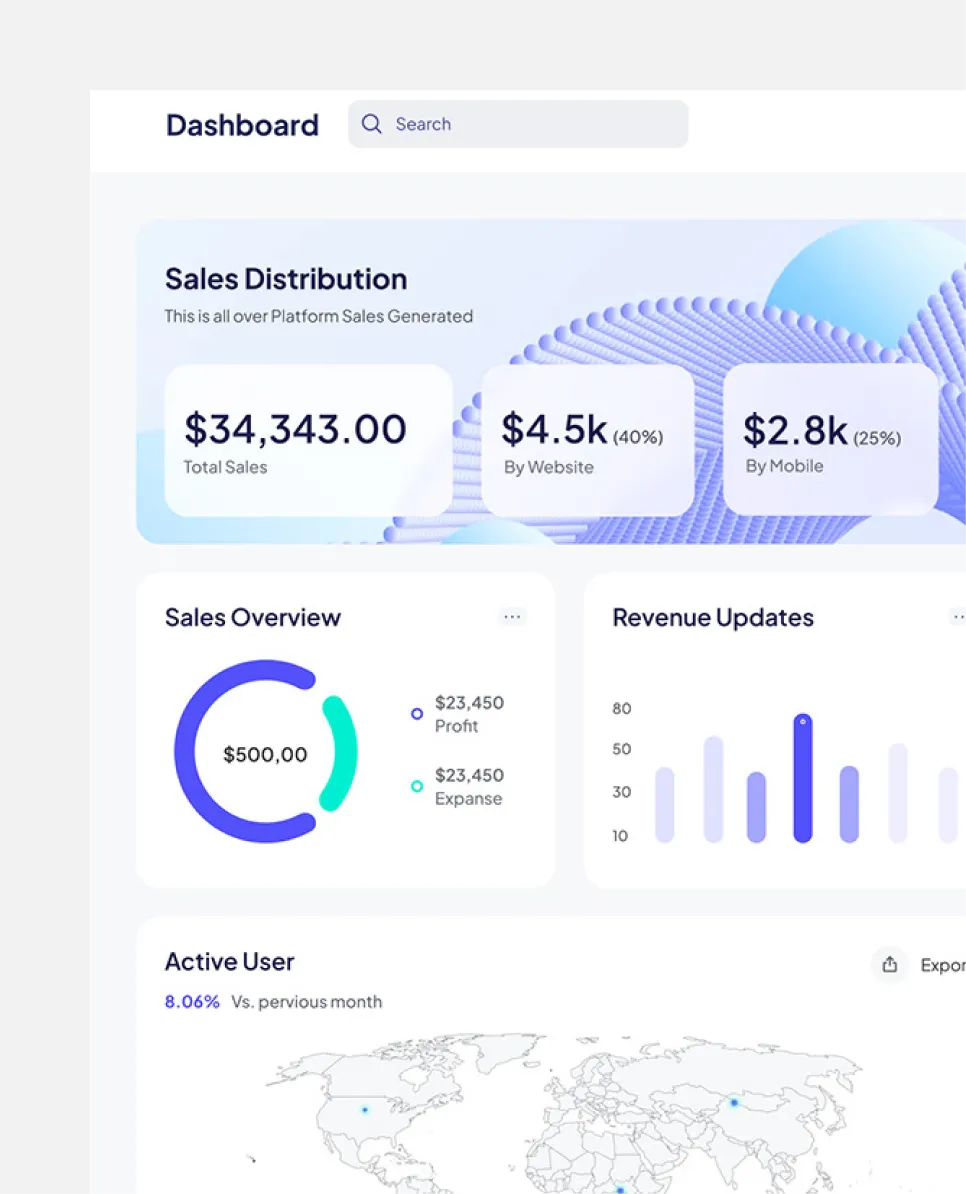Screen dimensions: 966x1194
Task: Select the By Website stat card
Action: click(x=588, y=440)
